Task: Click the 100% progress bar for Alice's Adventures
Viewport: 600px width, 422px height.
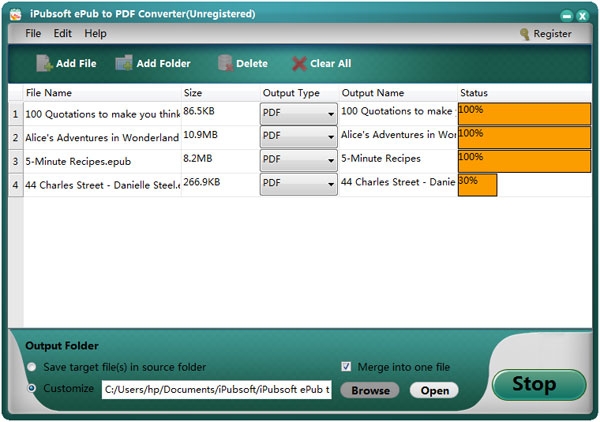Action: tap(524, 137)
